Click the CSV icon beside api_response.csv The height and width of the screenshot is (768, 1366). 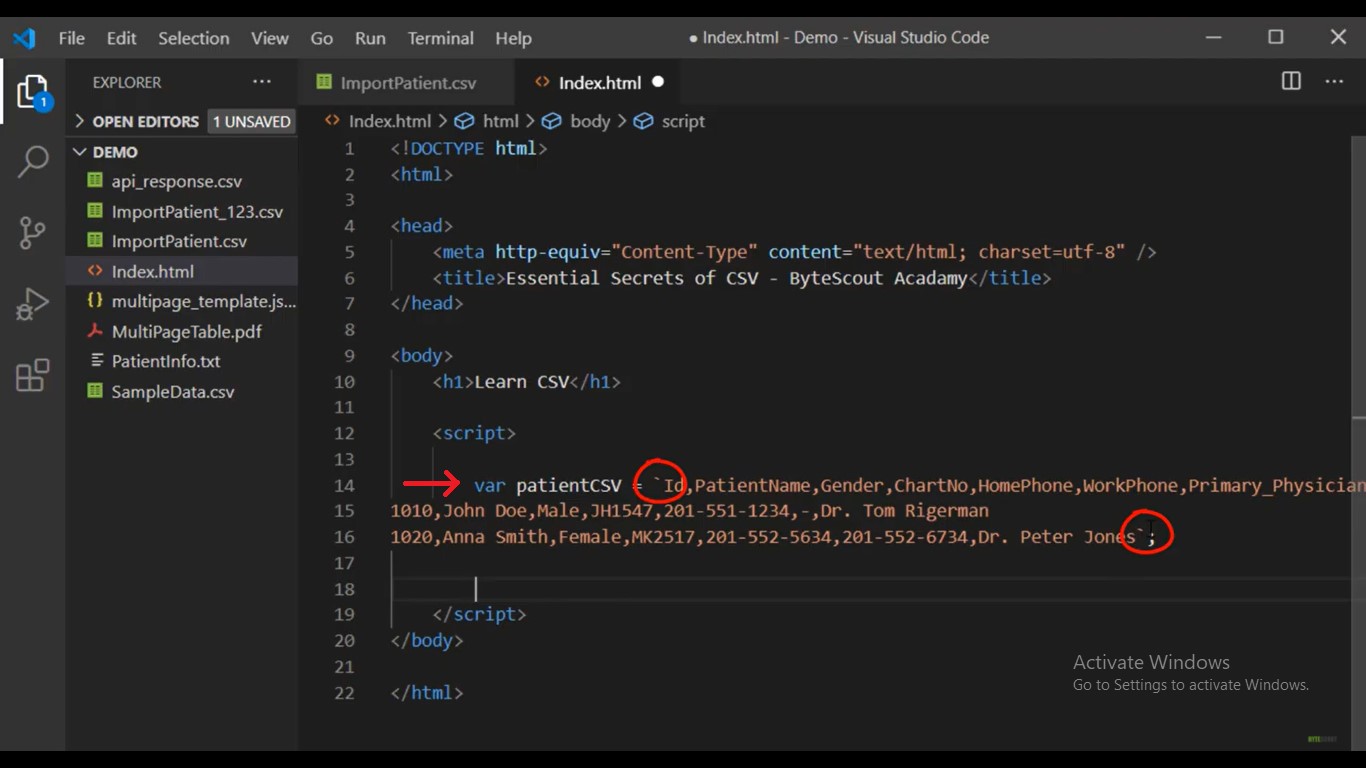coord(95,181)
